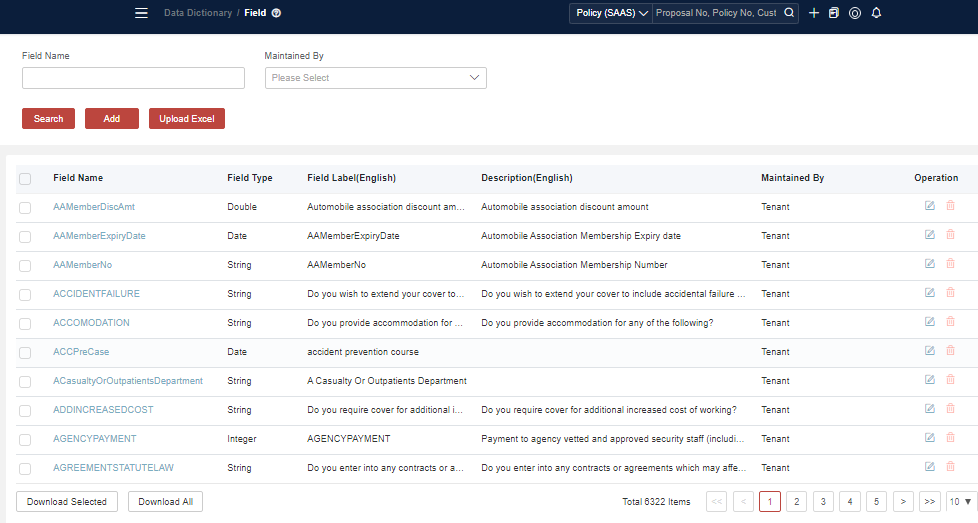Edit the AAMemberDiscAmt row
This screenshot has width=978, height=523.
click(929, 206)
